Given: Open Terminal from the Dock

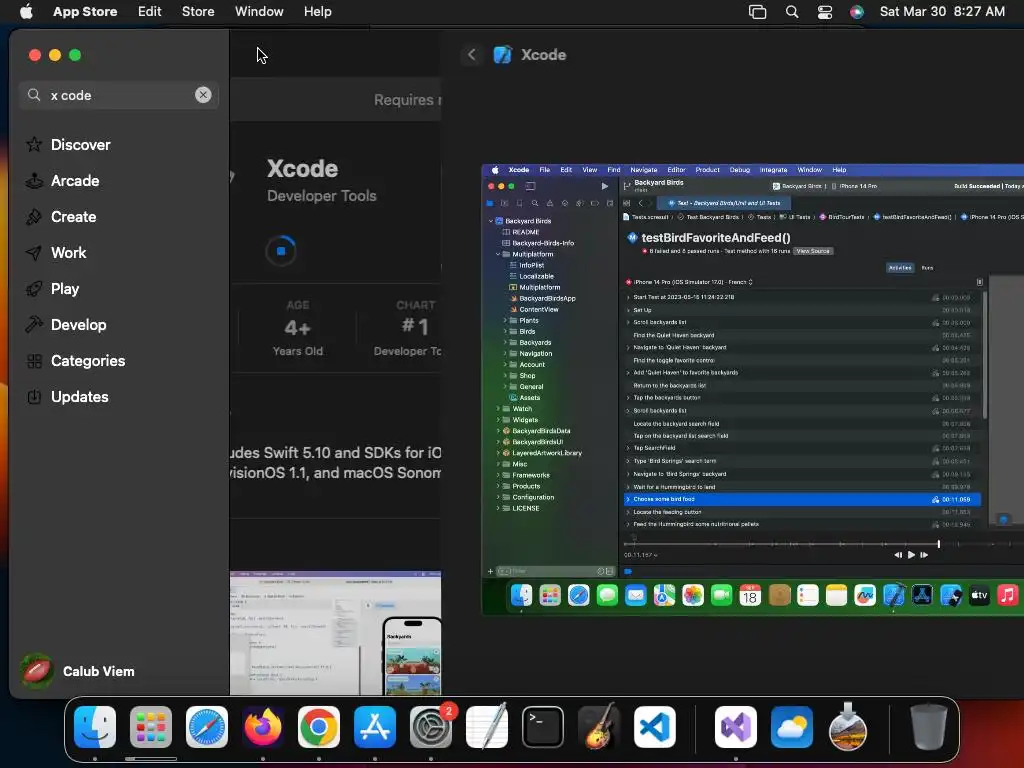Looking at the screenshot, I should (543, 727).
